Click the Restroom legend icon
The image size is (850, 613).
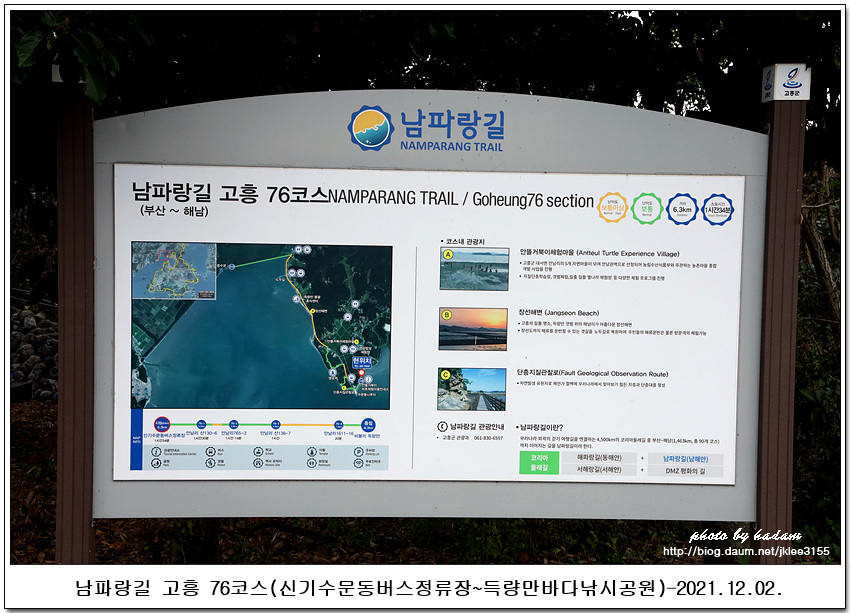[x=312, y=463]
